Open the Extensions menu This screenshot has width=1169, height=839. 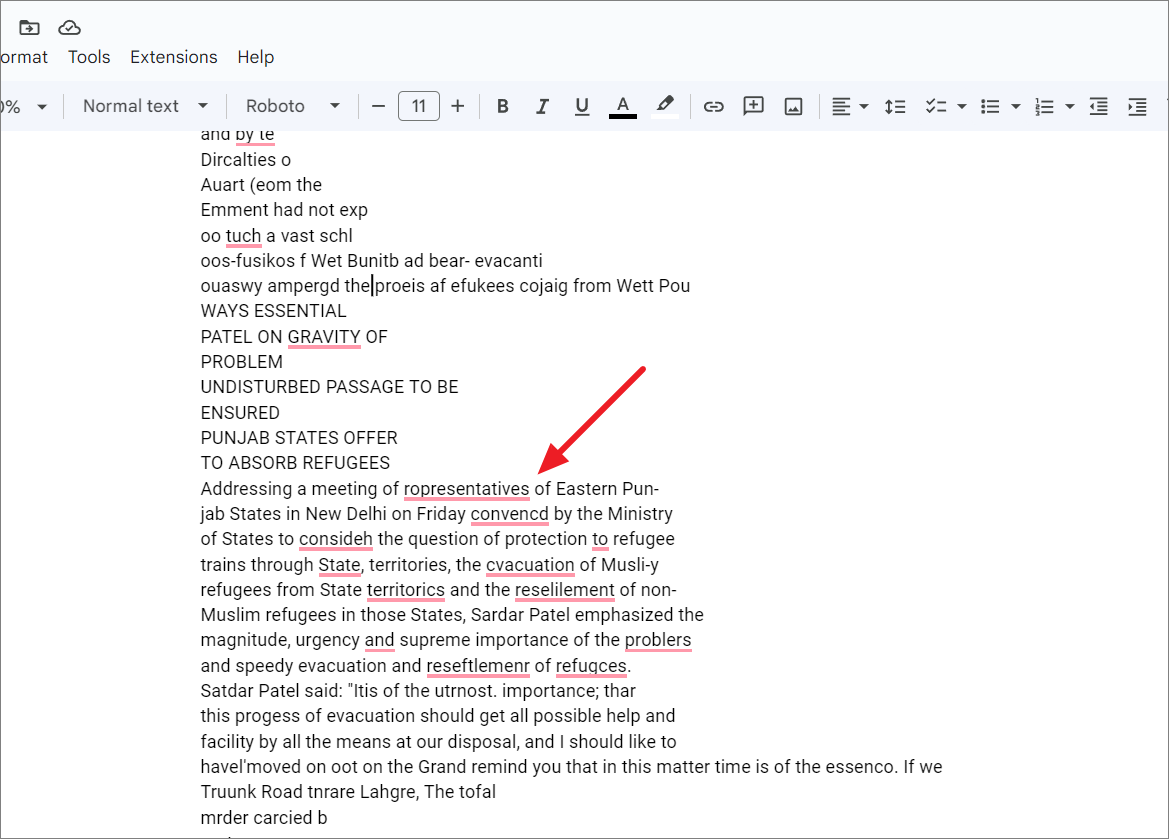(x=173, y=57)
